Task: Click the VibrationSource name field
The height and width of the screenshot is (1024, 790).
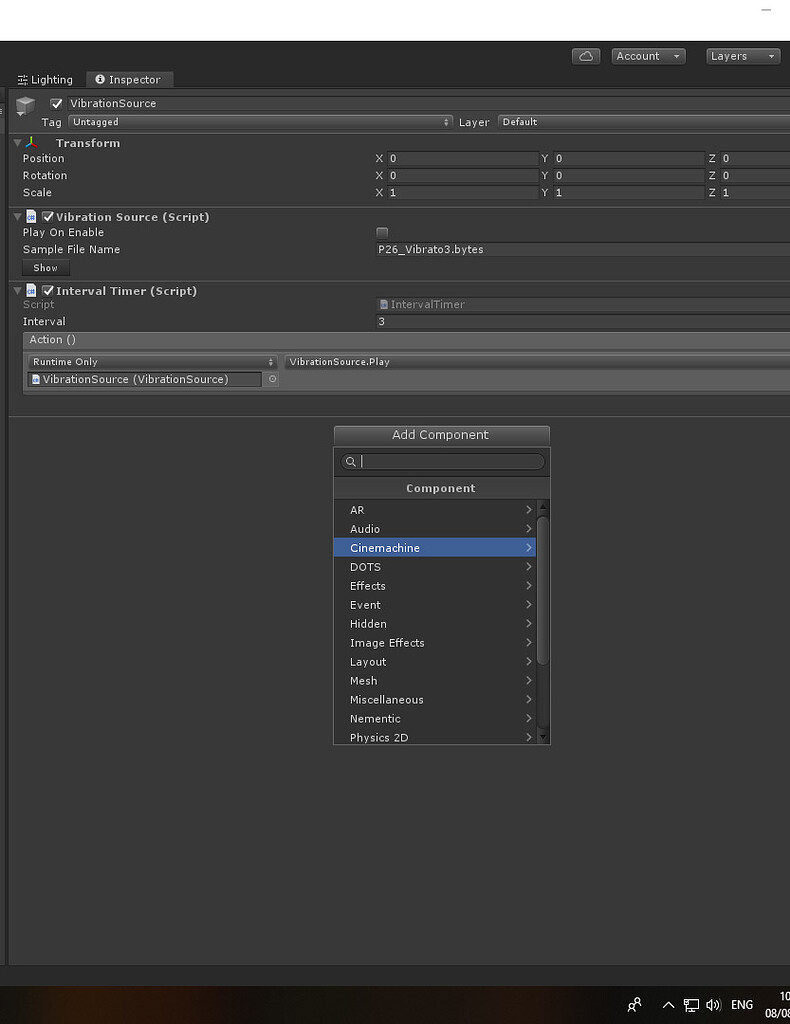Action: (x=428, y=103)
